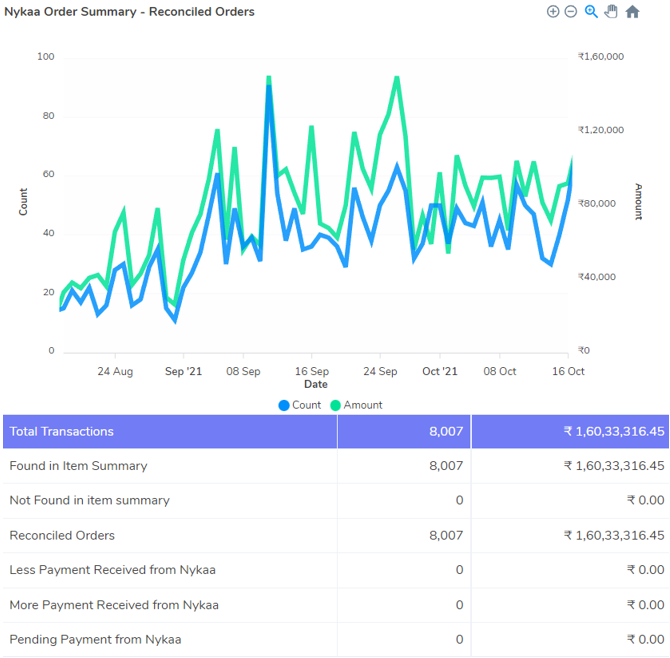The width and height of the screenshot is (670, 658).
Task: Click the green Amount legend marker
Action: 335,405
